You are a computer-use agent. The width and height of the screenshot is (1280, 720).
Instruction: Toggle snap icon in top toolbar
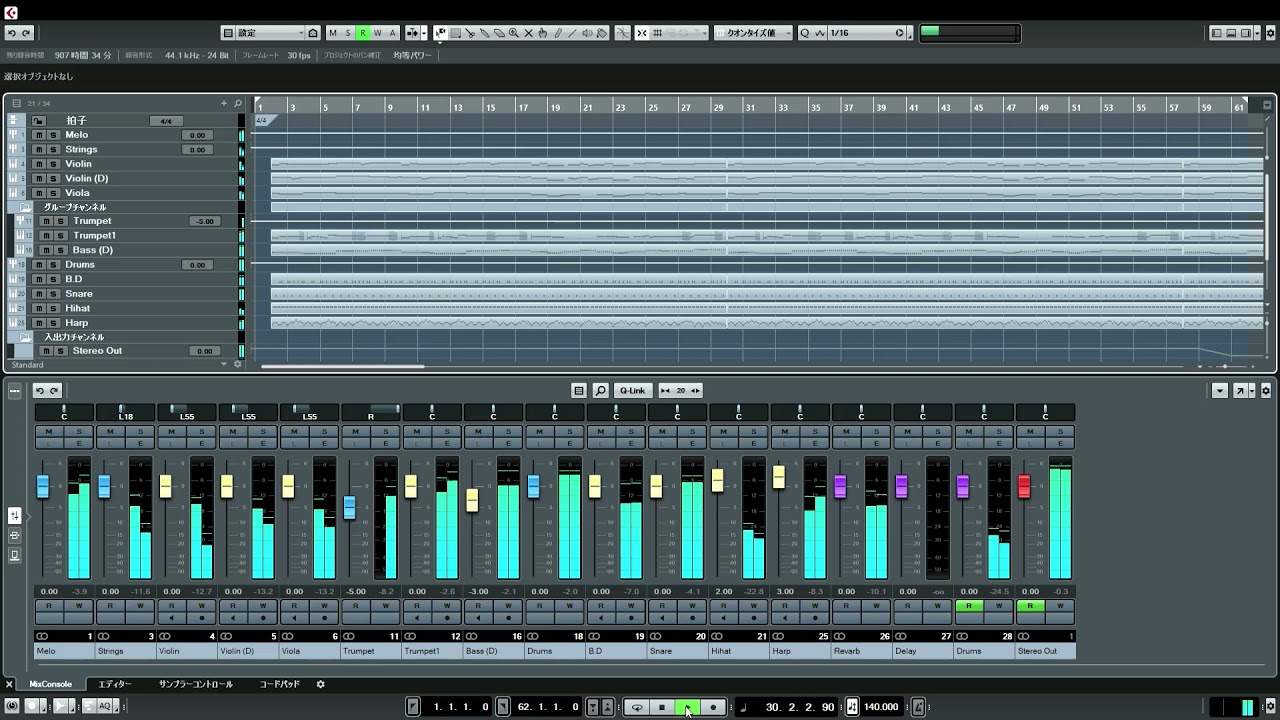pos(642,33)
